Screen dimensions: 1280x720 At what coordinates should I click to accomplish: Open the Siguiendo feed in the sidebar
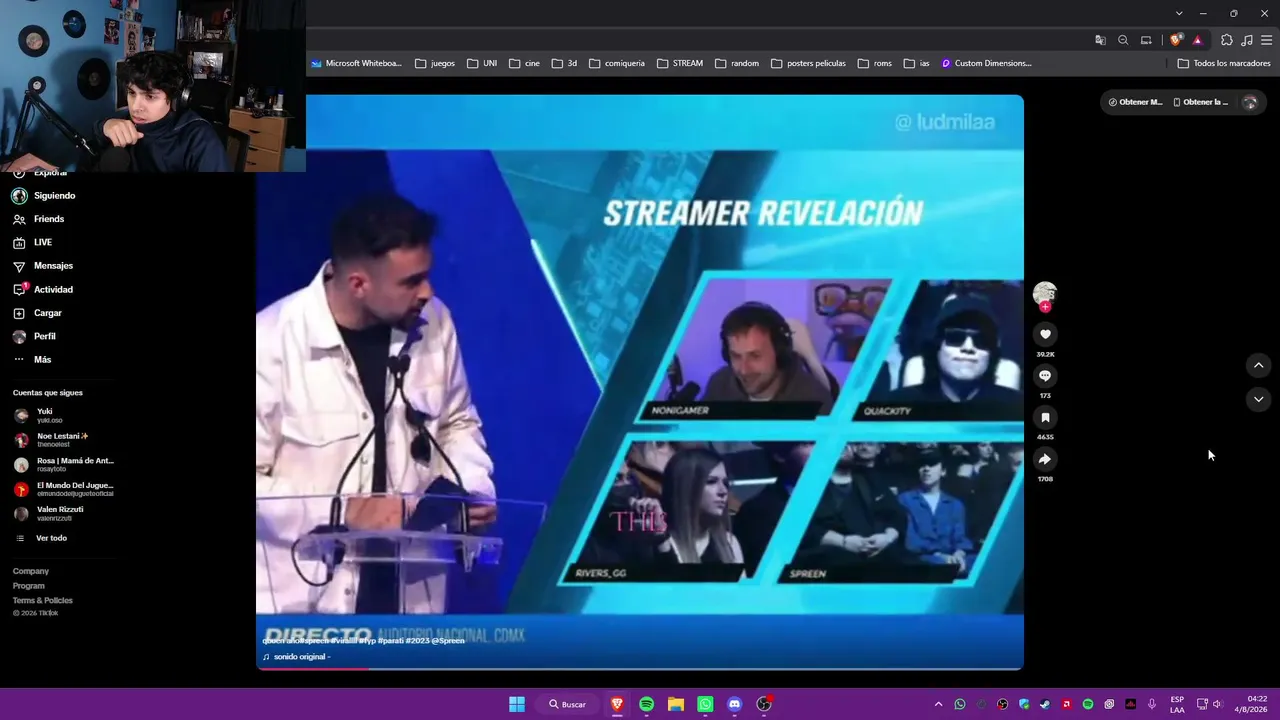coord(54,196)
